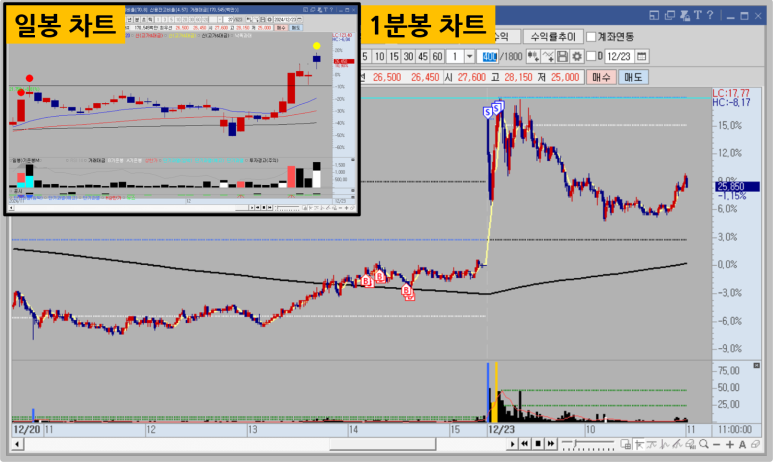Click the 12/20 date label on time axis
773x462 pixels.
(27, 429)
